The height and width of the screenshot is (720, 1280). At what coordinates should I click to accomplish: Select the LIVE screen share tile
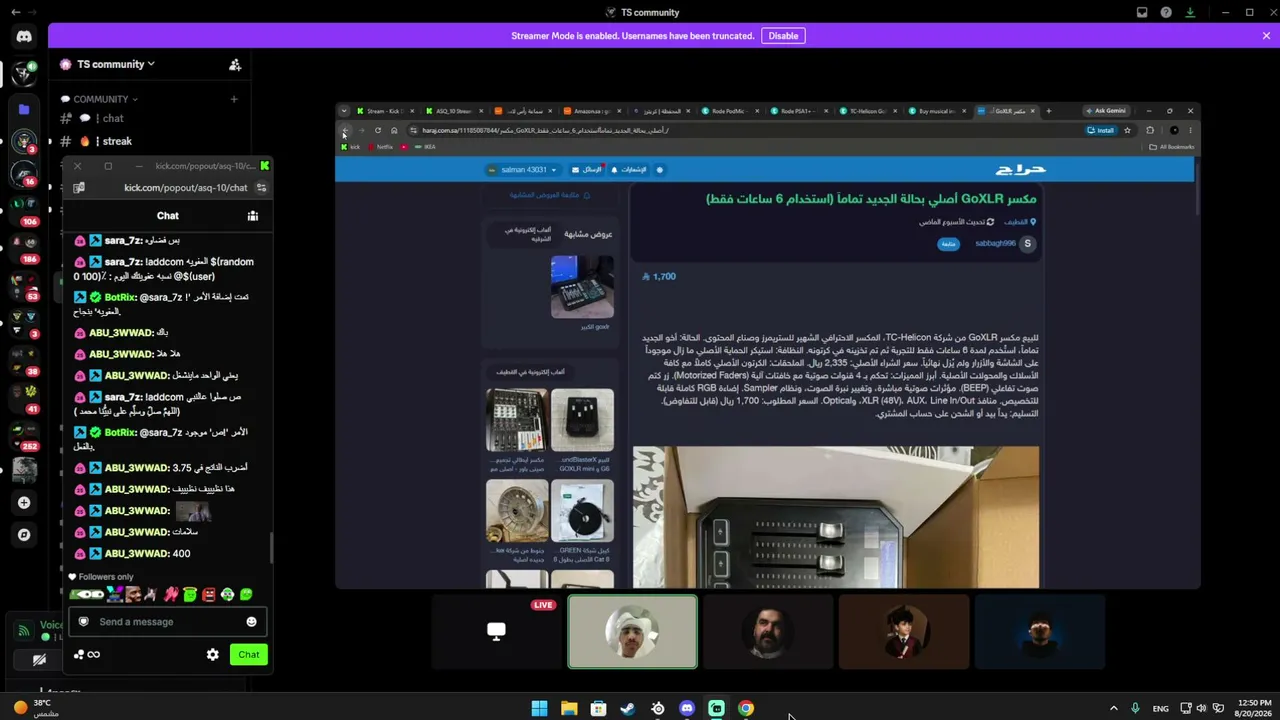[x=496, y=631]
